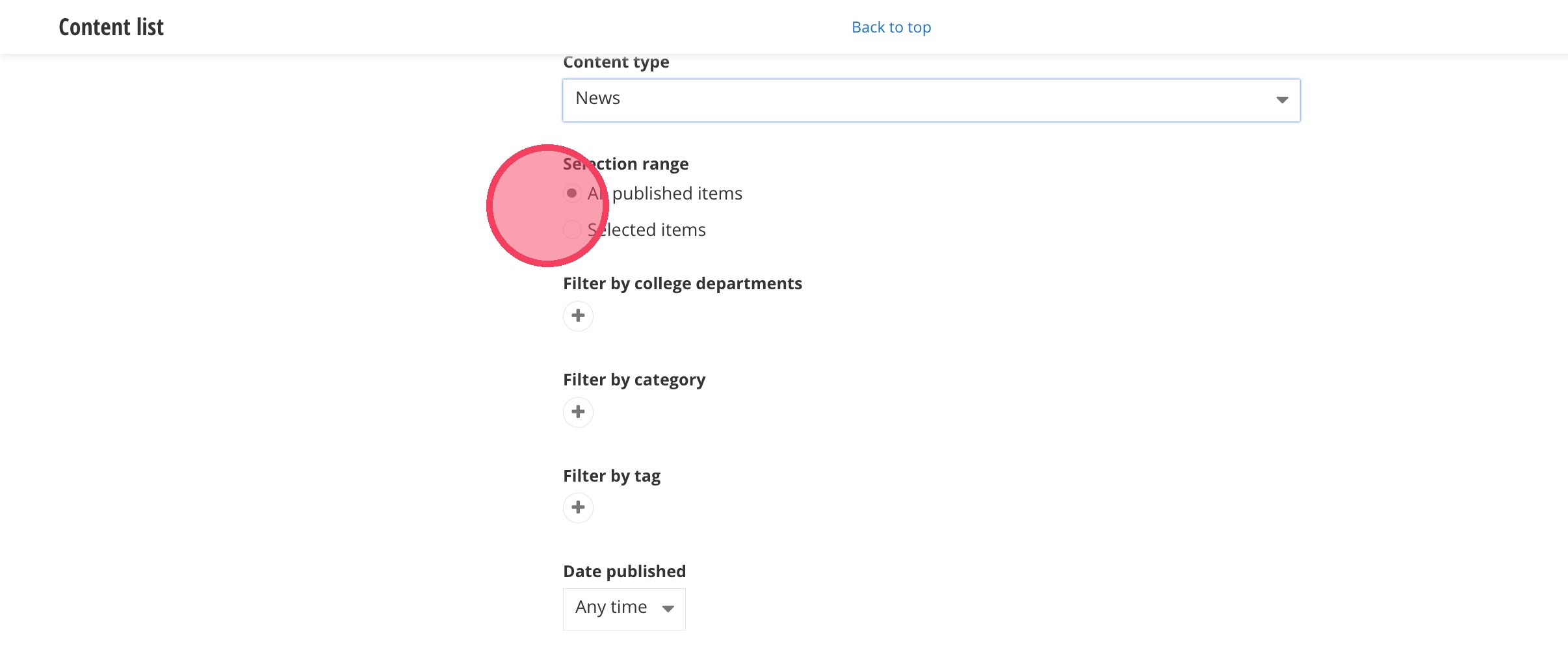Click the Content type field label
This screenshot has height=648, width=1568.
[x=616, y=62]
